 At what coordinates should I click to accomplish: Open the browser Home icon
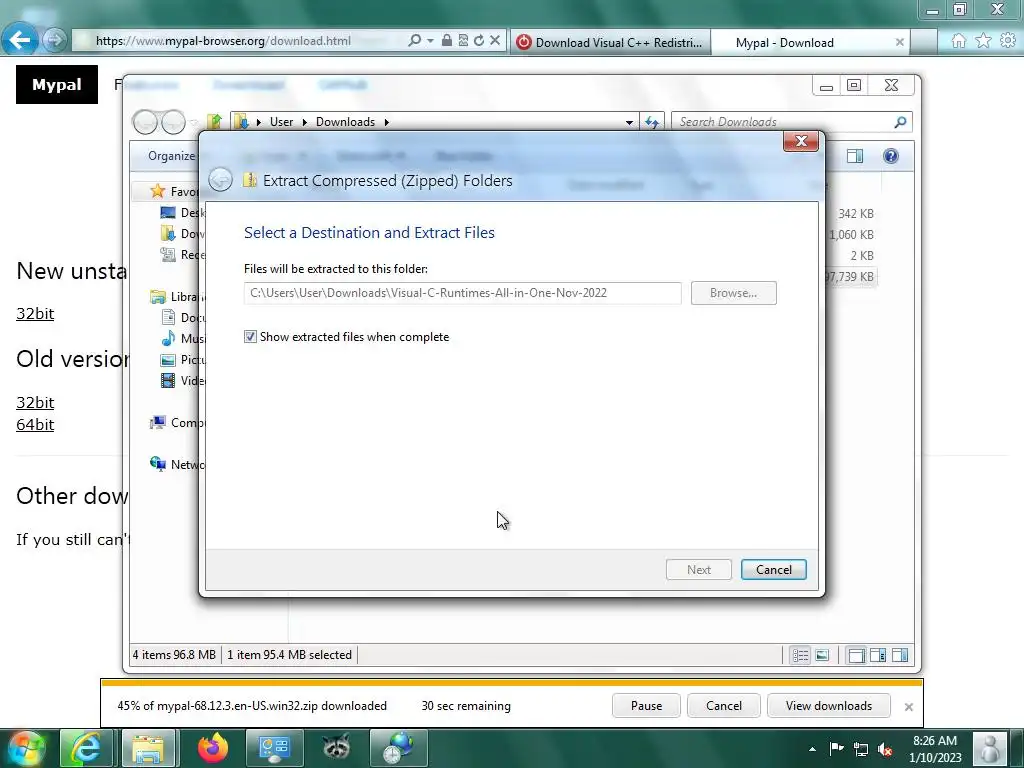[958, 41]
